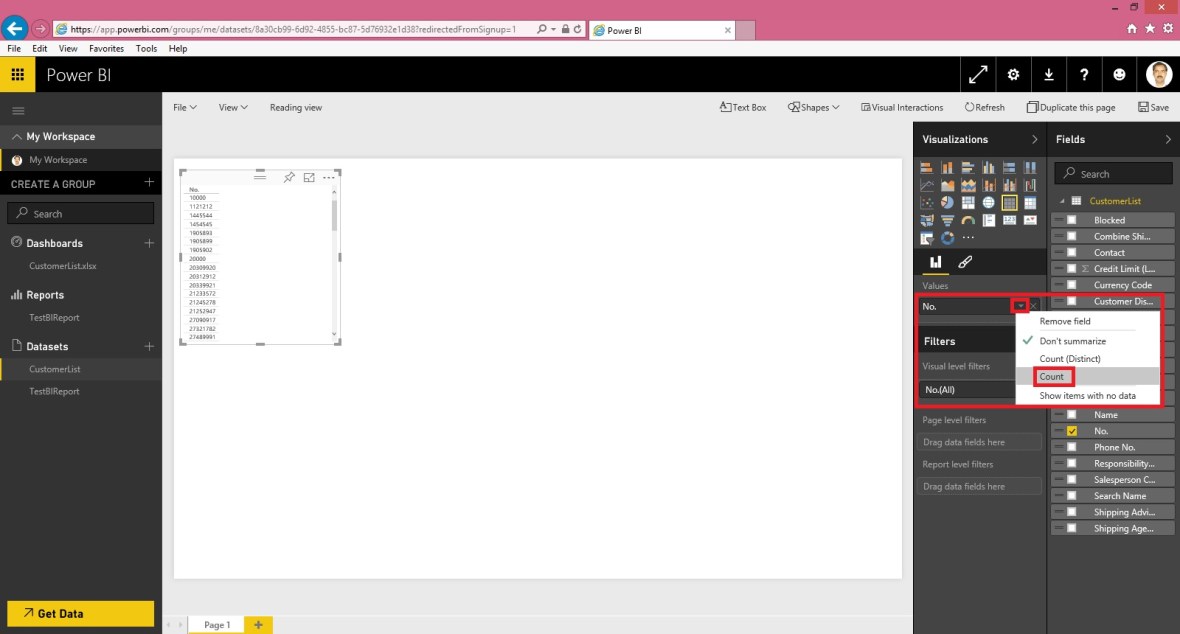Expand the Shapes dropdown menu

(x=813, y=107)
